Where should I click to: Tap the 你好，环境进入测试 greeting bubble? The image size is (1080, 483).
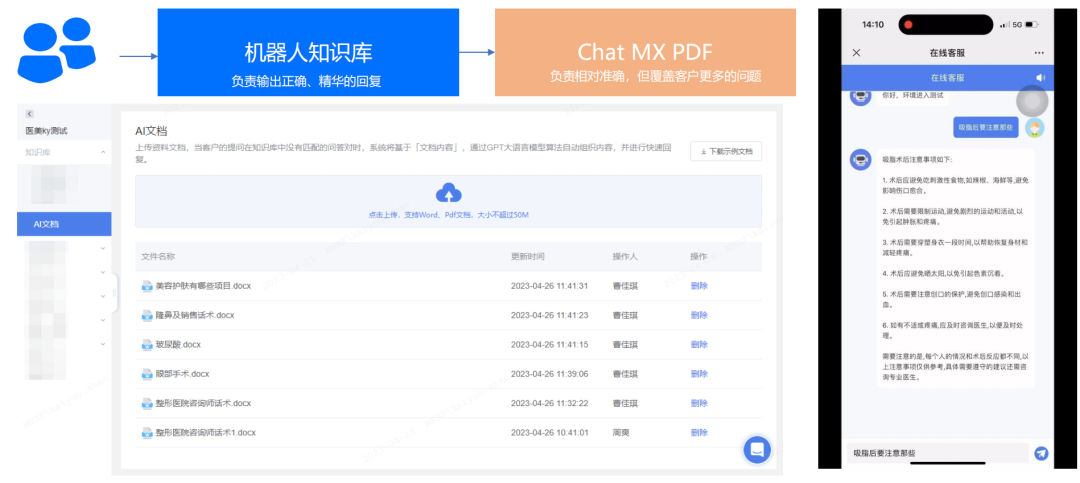pyautogui.click(x=913, y=97)
